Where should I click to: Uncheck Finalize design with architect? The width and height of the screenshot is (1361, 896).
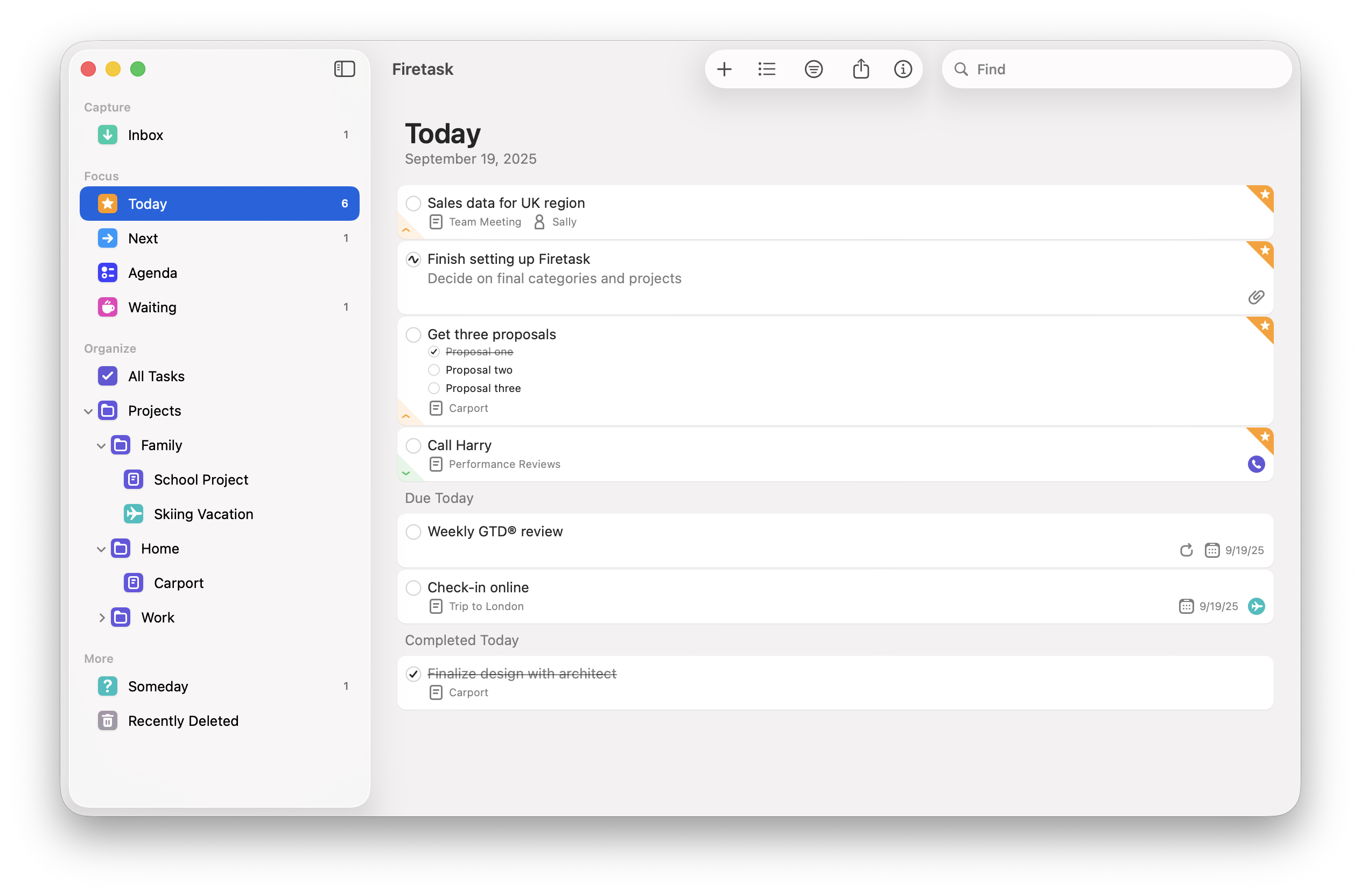pyautogui.click(x=413, y=674)
